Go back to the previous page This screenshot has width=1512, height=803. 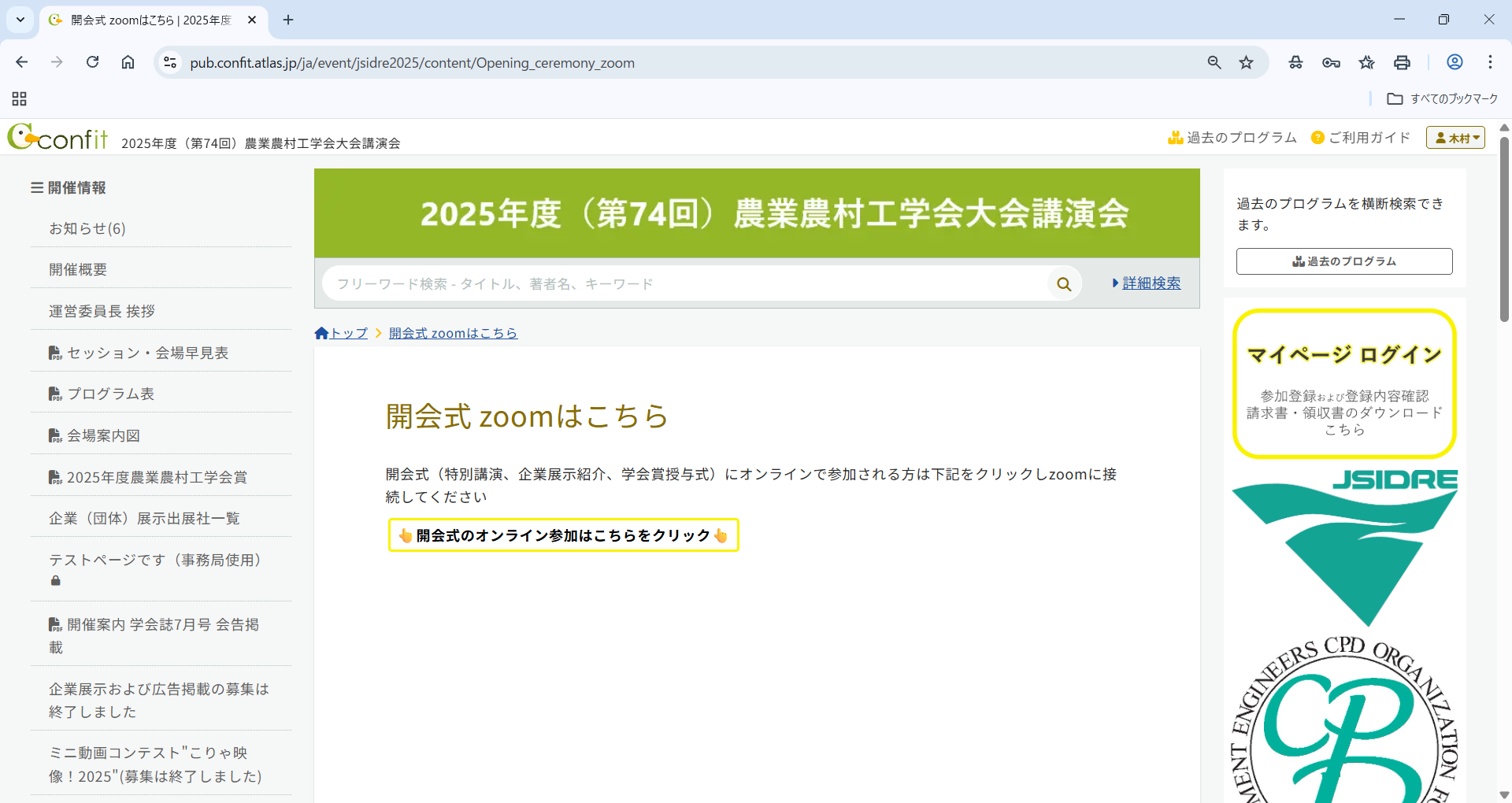pyautogui.click(x=22, y=62)
